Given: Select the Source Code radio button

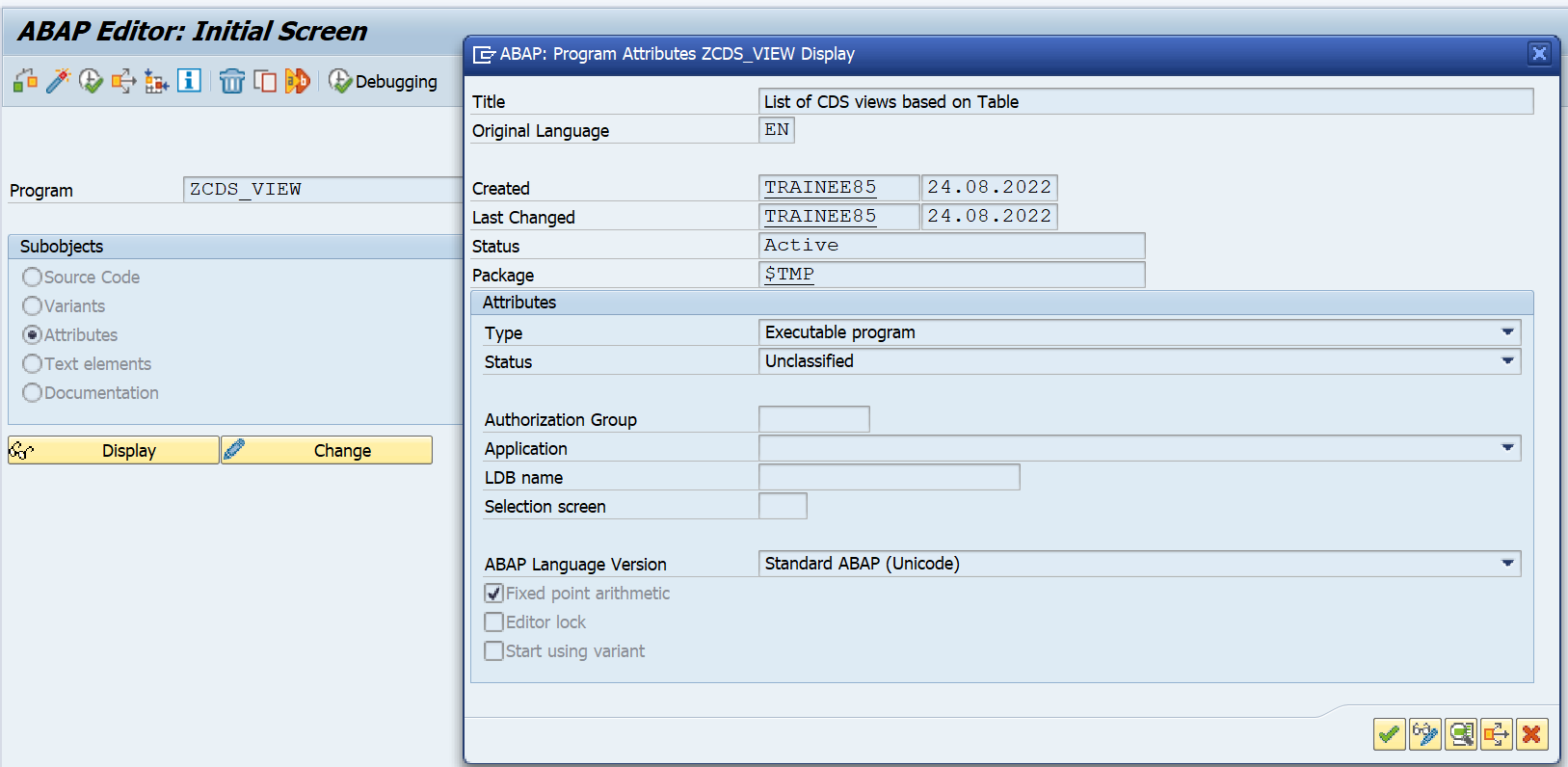Looking at the screenshot, I should [x=32, y=278].
